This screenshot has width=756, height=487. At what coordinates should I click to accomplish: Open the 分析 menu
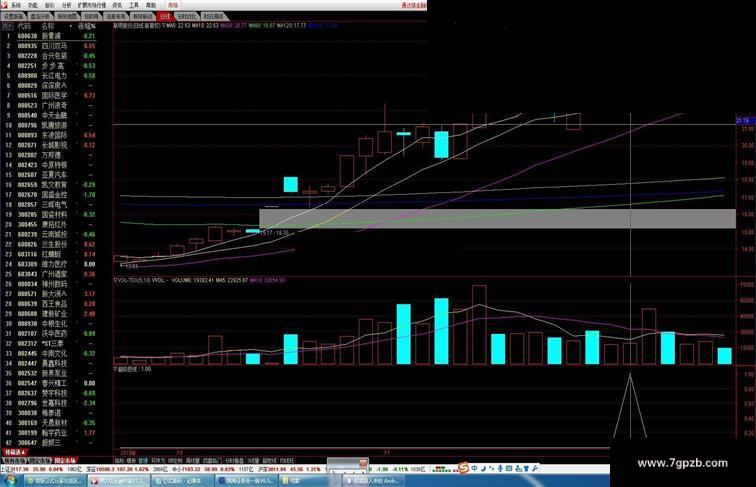[67, 5]
